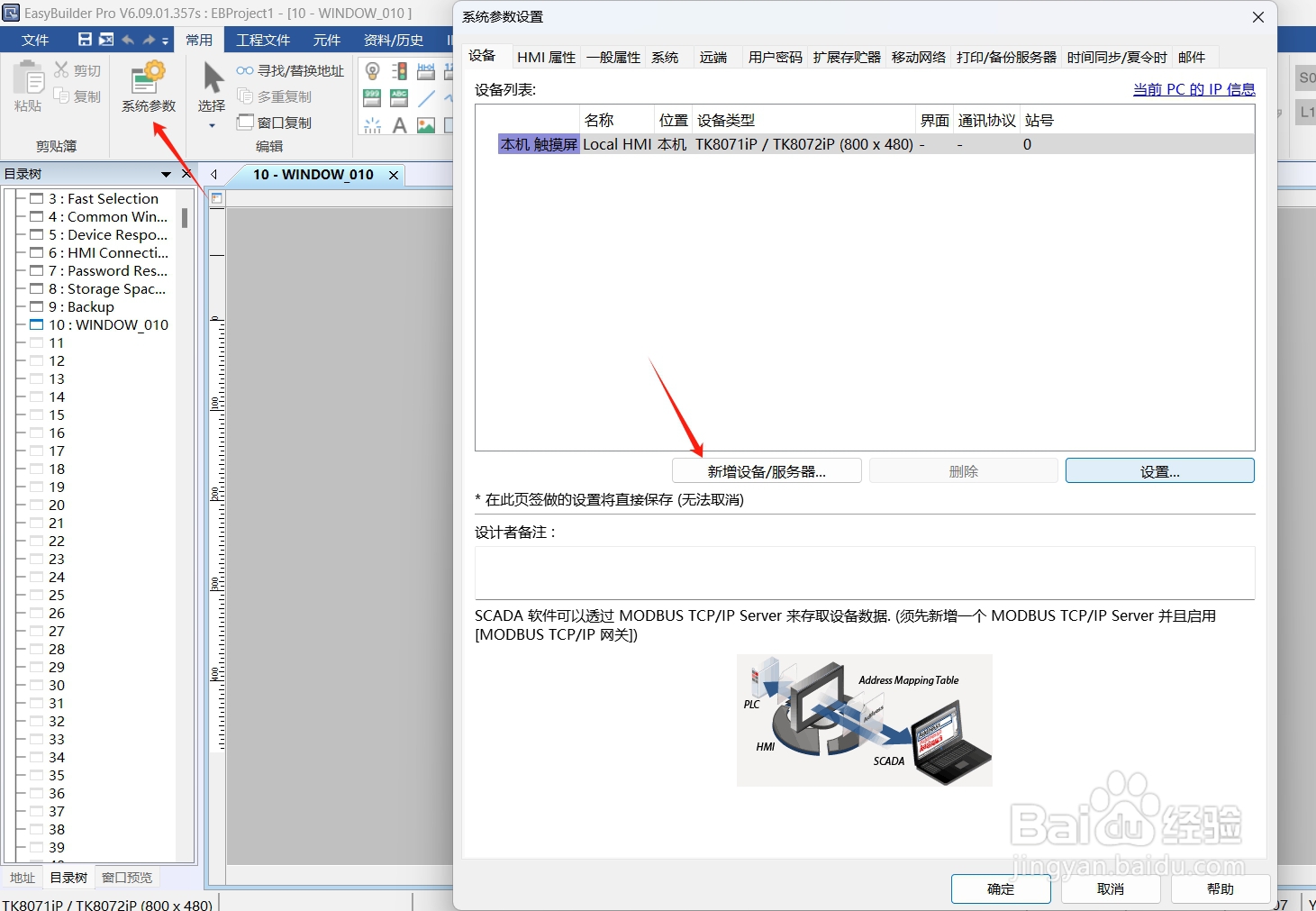
Task: Click the Undo arrow icon
Action: (128, 40)
